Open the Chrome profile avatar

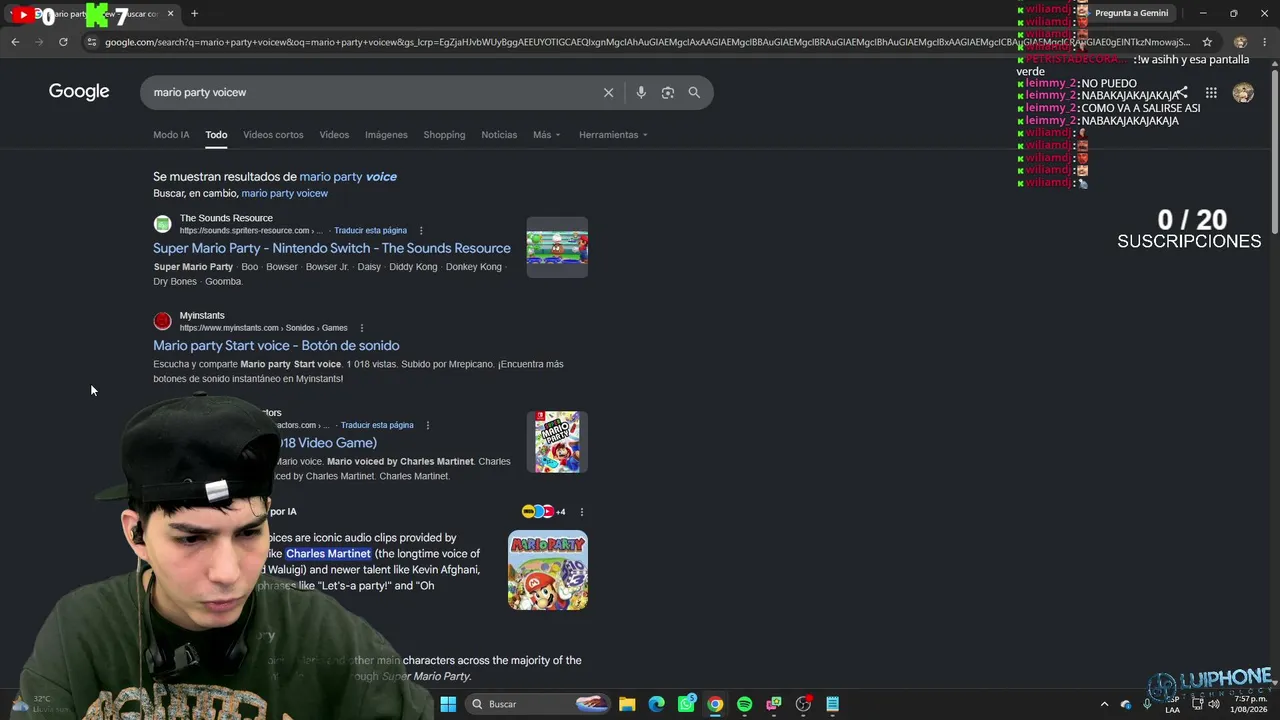[1240, 42]
